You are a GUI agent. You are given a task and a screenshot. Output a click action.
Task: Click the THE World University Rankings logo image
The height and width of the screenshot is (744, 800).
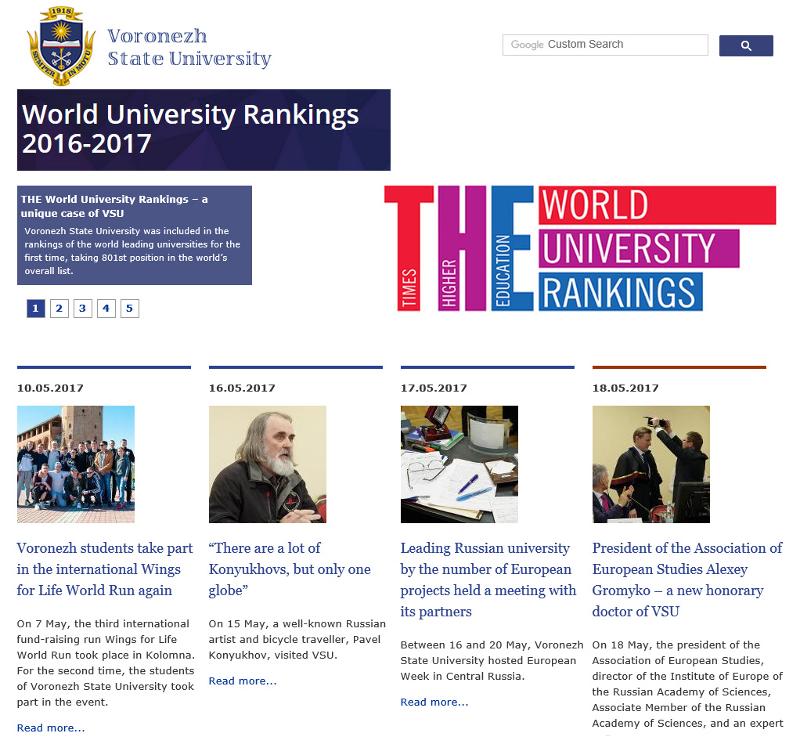click(x=579, y=249)
